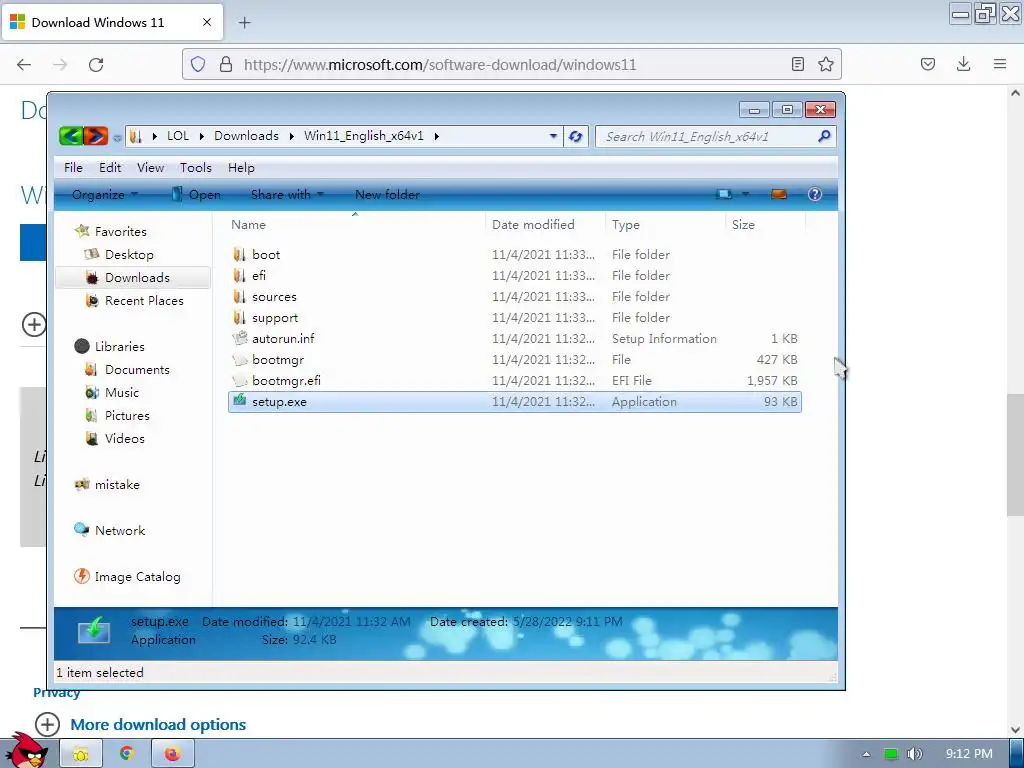Open the Edit menu
1024x768 pixels.
(x=110, y=168)
